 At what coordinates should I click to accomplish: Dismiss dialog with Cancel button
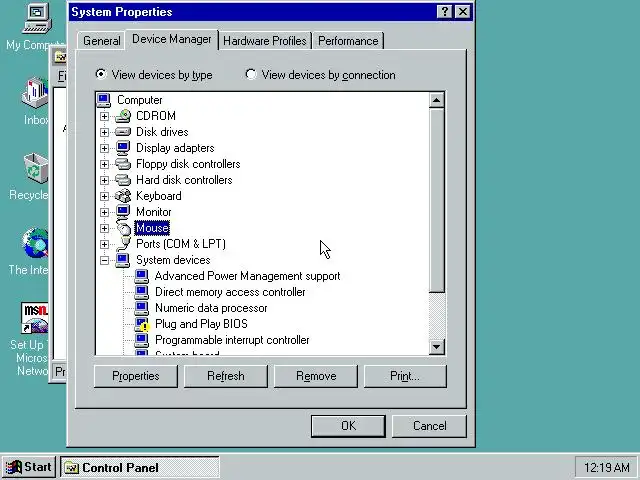[x=429, y=426]
